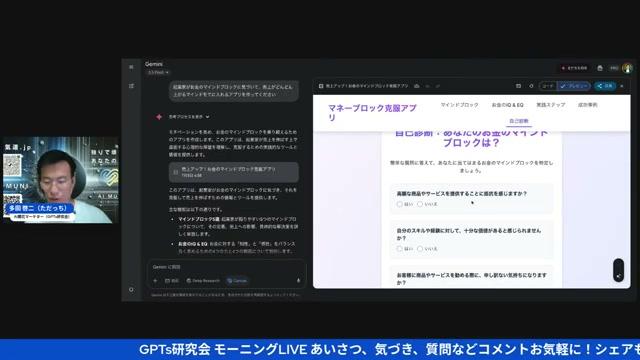Click the version history icon in canvas toolbar
Screen dimensions: 640x360
pyautogui.click(x=531, y=86)
